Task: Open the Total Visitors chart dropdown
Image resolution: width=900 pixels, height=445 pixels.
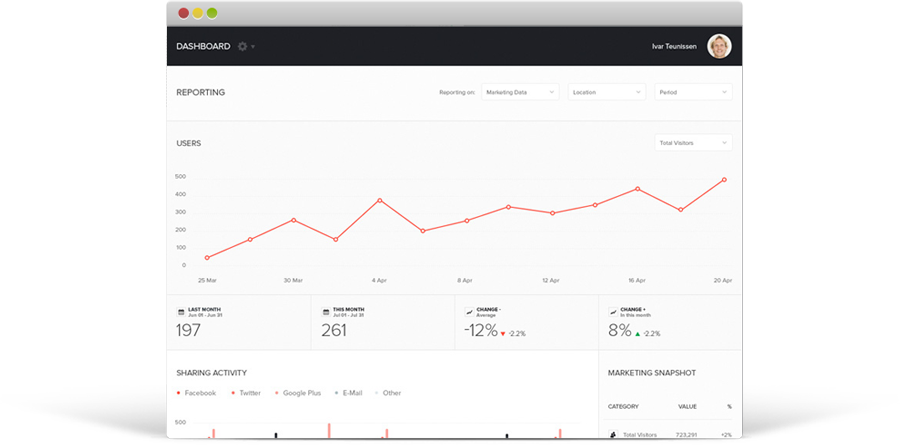Action: tap(693, 143)
